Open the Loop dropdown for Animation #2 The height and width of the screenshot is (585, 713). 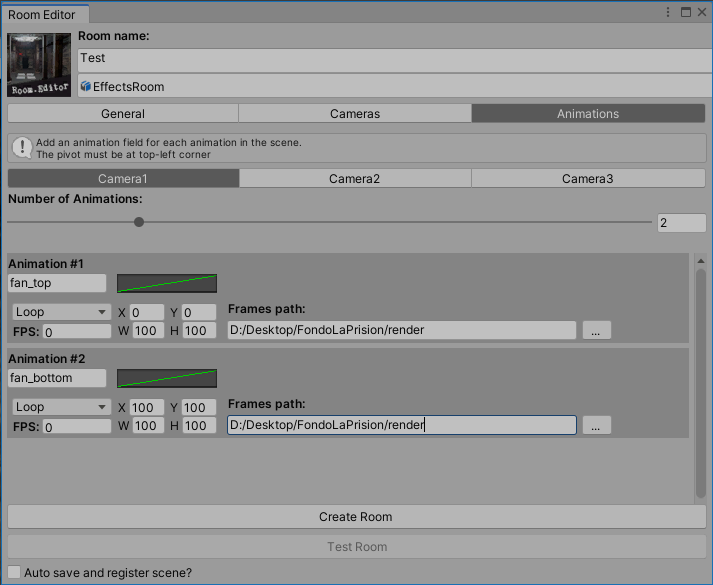click(x=61, y=407)
